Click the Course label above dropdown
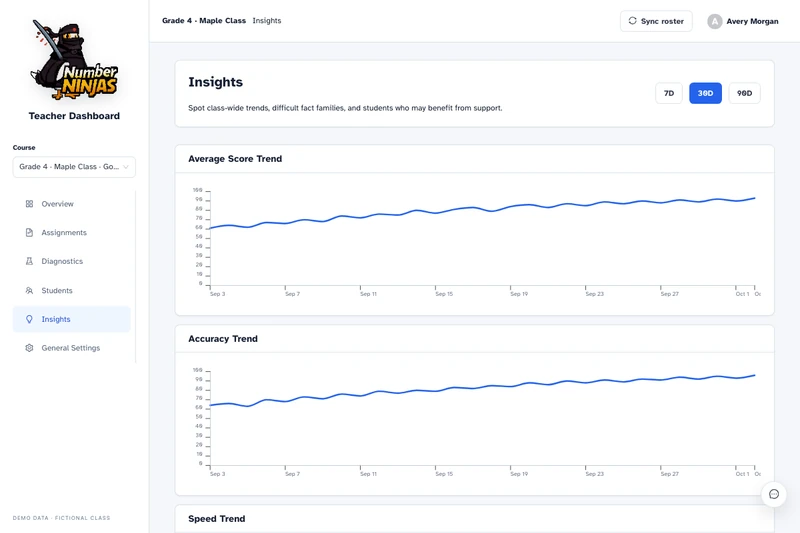 [x=24, y=147]
